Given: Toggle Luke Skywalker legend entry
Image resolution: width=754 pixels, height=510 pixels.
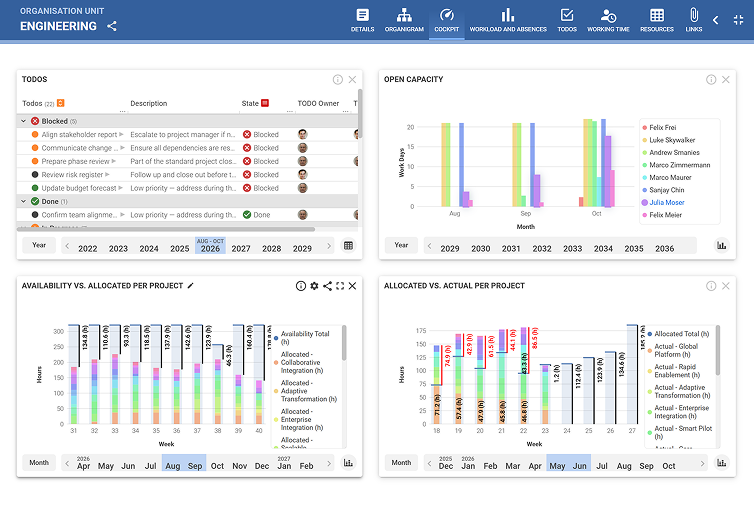Looking at the screenshot, I should click(669, 140).
